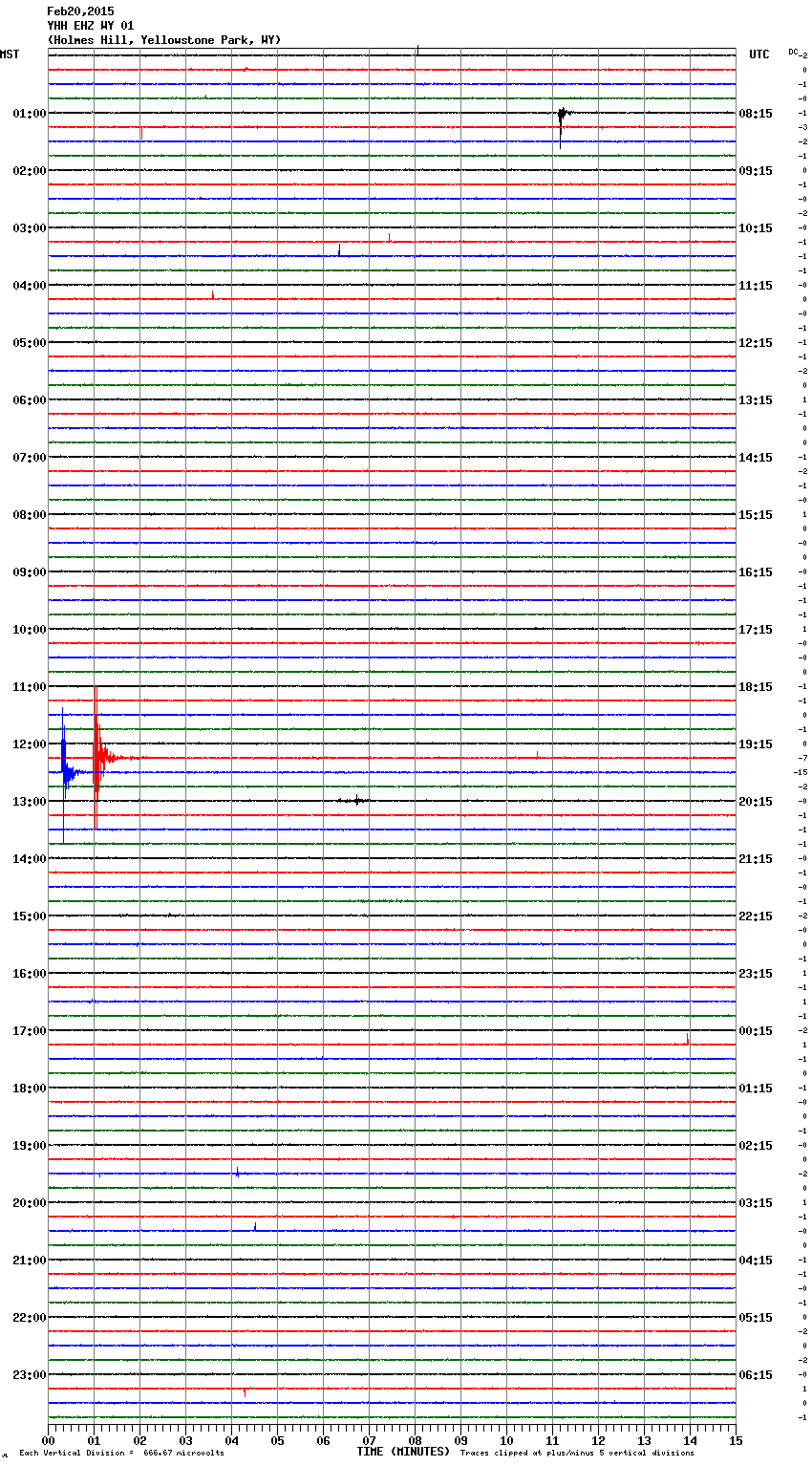The width and height of the screenshot is (812, 1466).
Task: Click the blue spike near minute 6 after 03:00
Action: 339,250
